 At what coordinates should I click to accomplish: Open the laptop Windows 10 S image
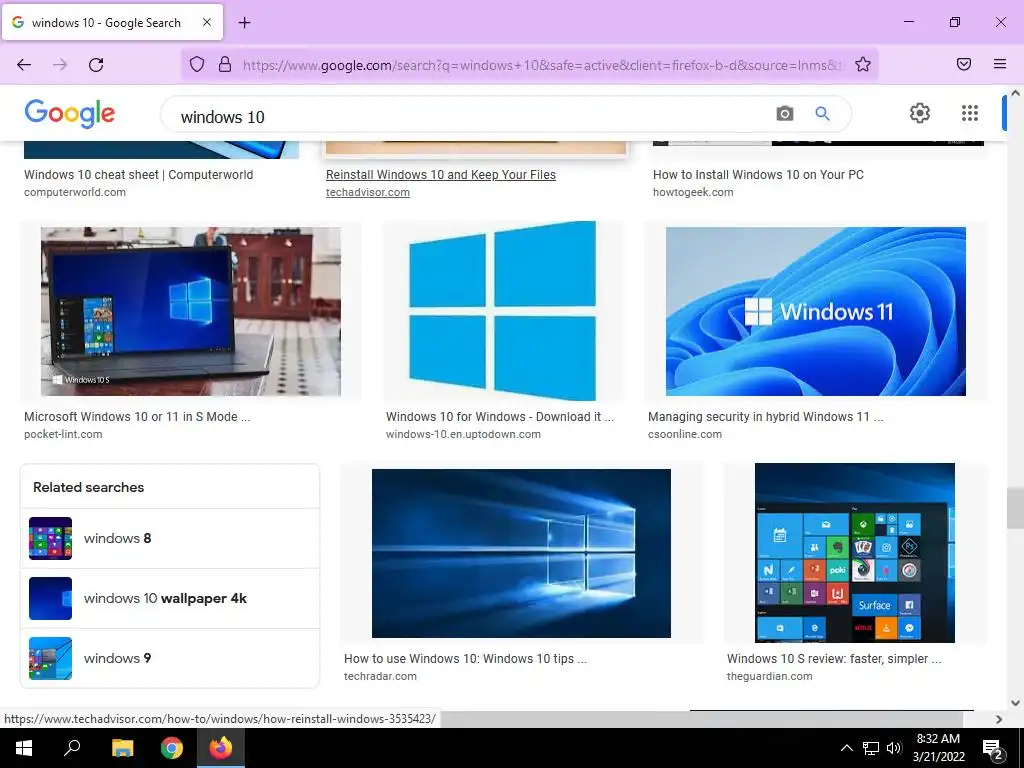[x=191, y=312]
